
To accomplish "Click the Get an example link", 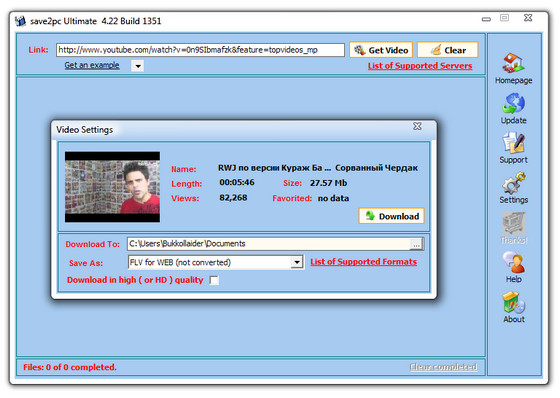I will 92,65.
